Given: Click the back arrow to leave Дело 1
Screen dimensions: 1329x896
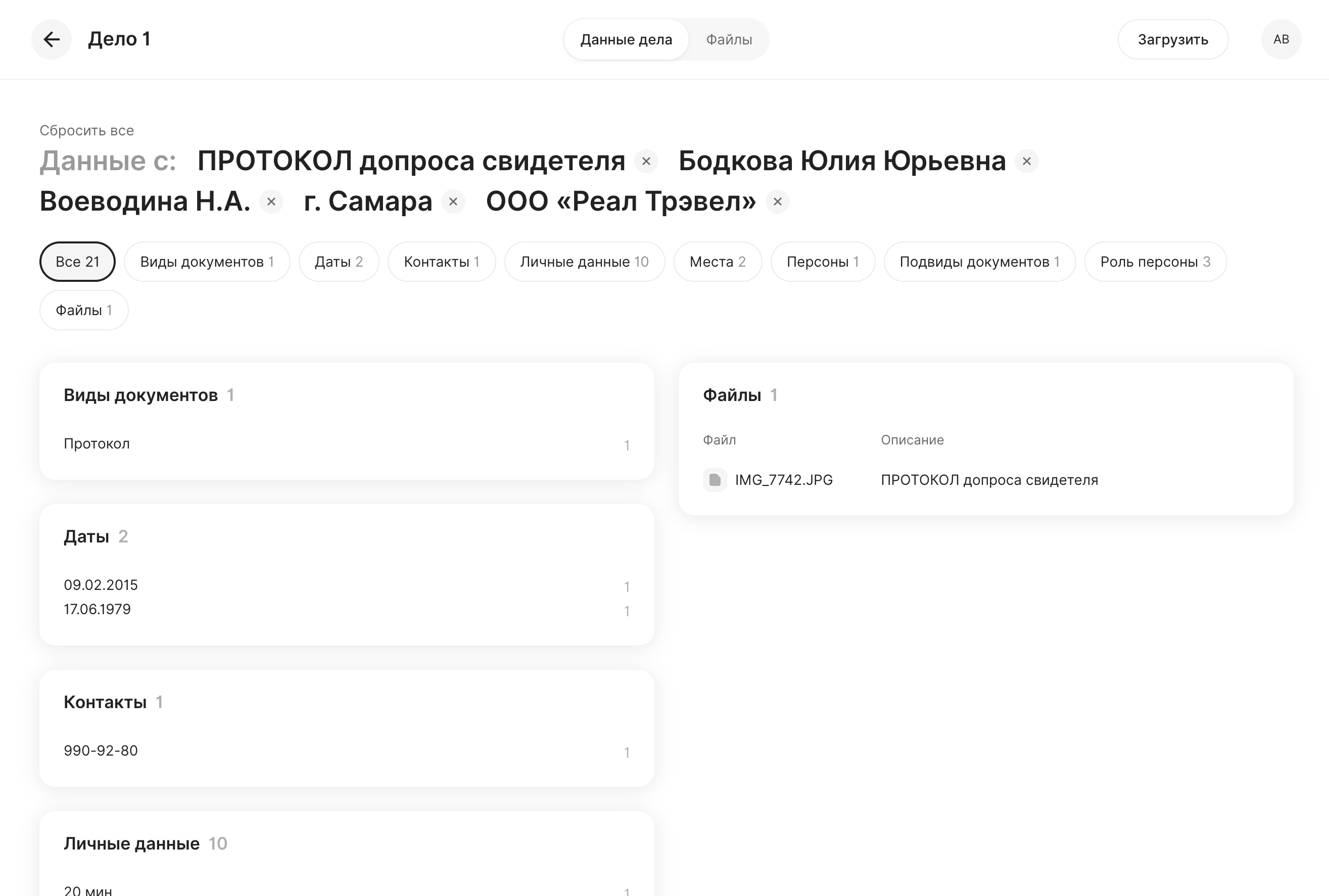Looking at the screenshot, I should (x=52, y=39).
